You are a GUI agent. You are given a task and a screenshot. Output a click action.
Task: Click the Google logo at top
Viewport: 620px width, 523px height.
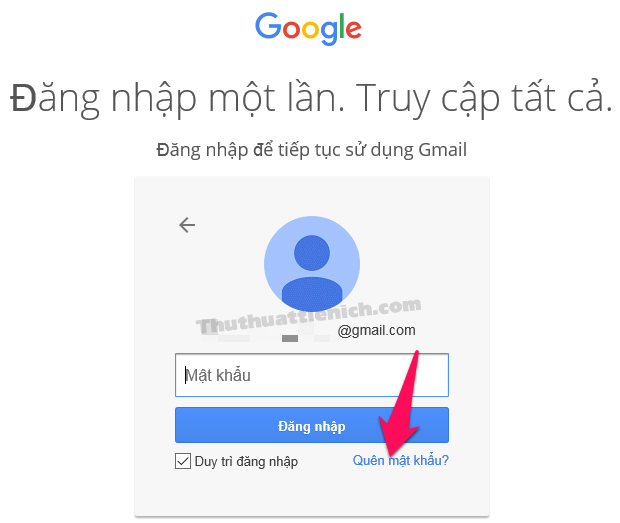click(308, 28)
